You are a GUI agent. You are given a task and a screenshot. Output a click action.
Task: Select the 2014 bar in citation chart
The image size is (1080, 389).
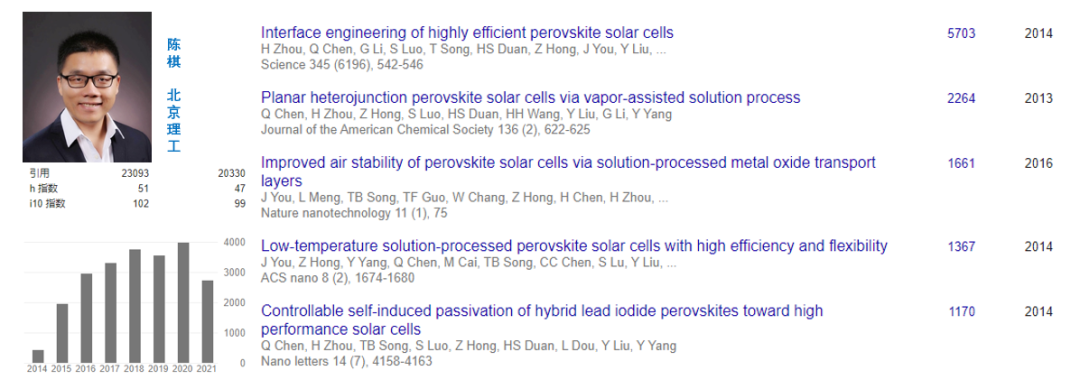38,356
